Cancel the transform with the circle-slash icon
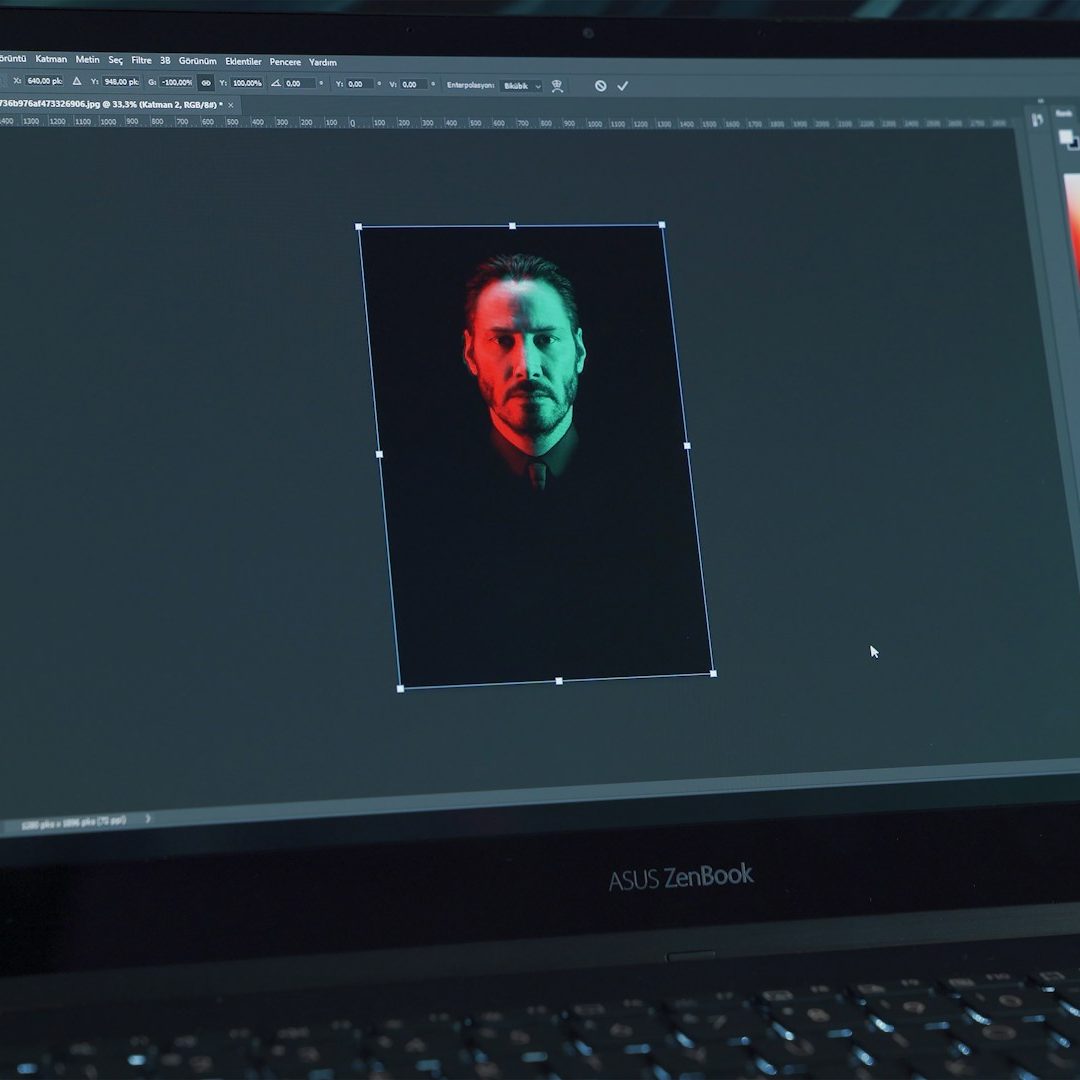1080x1080 pixels. [600, 86]
